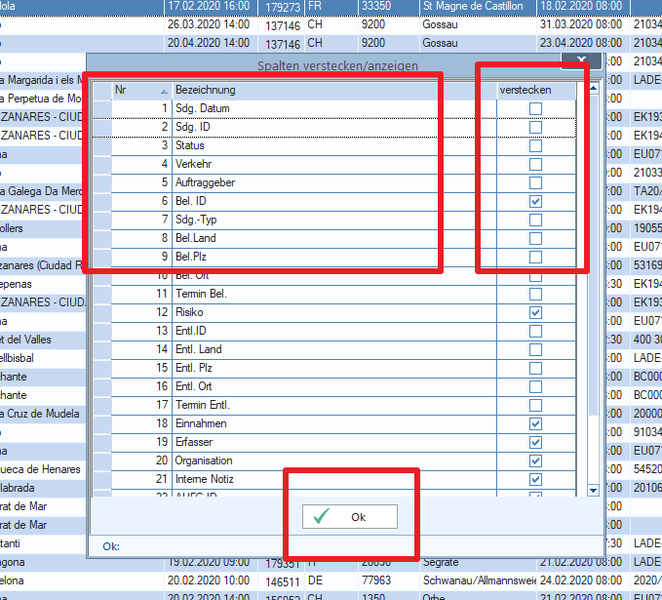The width and height of the screenshot is (662, 600).
Task: Select the 'Sdg. Datum' row
Action: 334,109
